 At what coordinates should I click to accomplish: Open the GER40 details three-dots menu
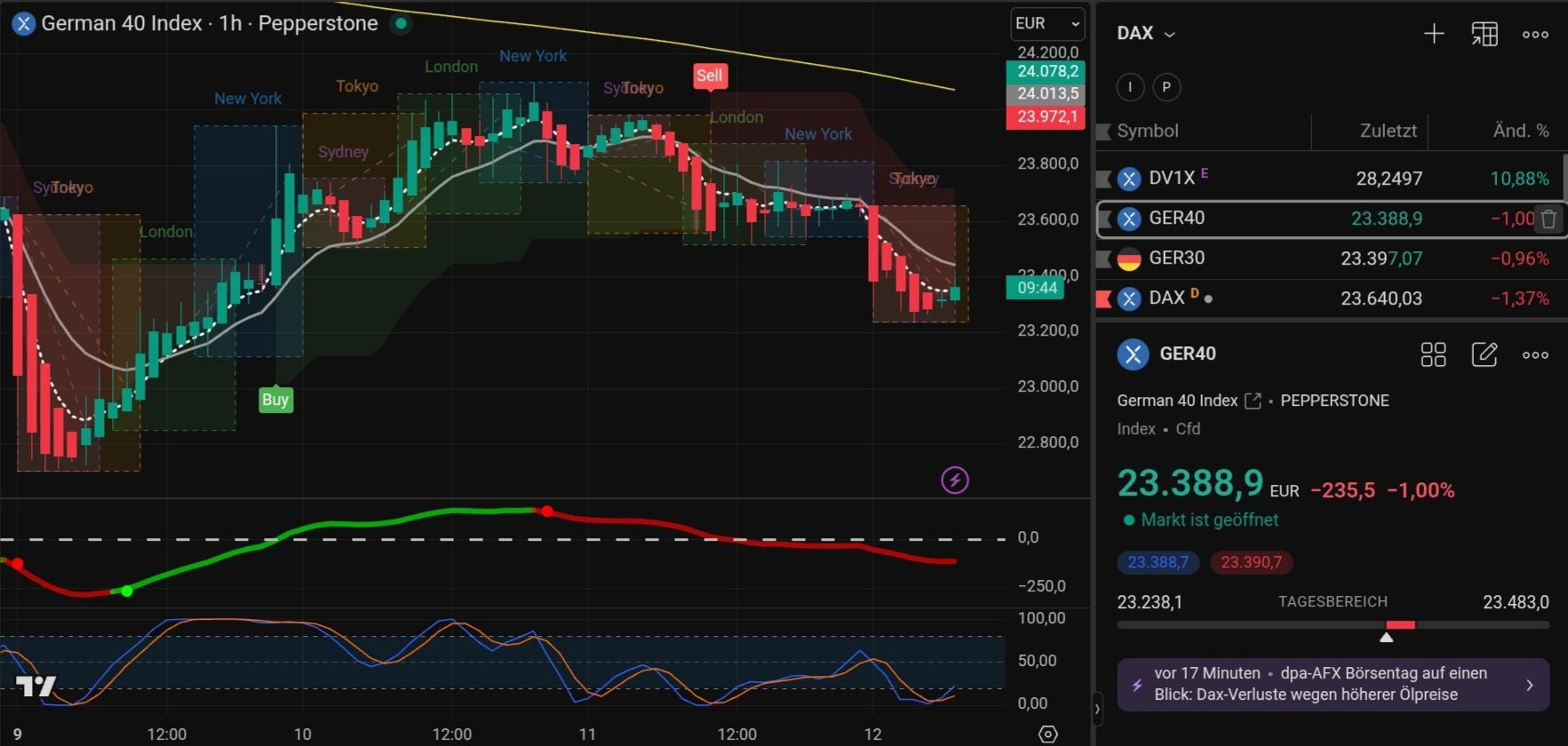1534,354
